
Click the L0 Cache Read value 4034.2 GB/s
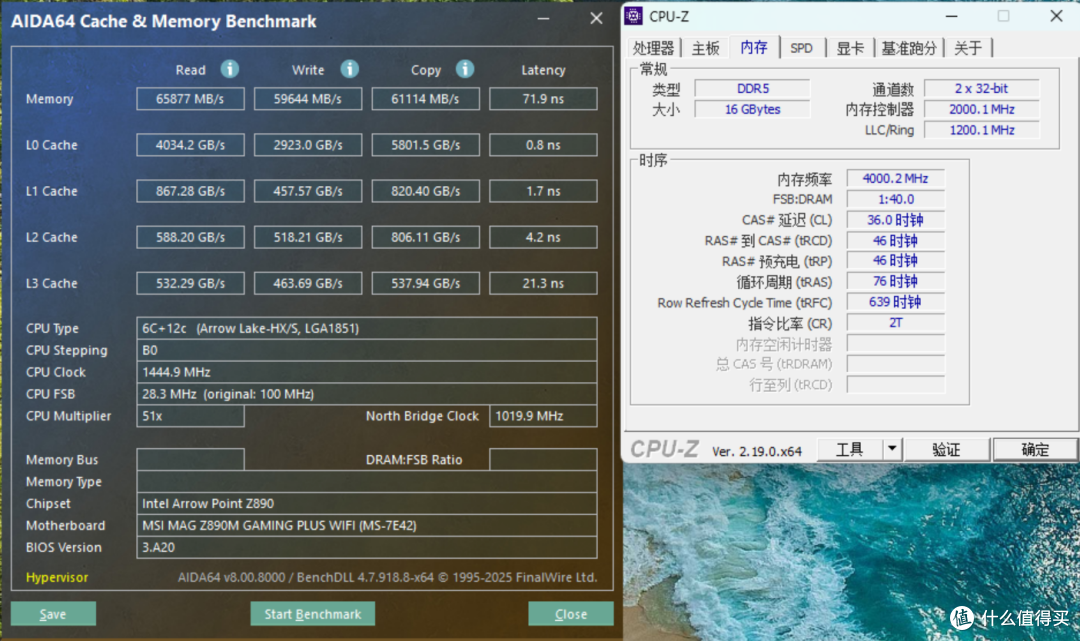click(x=190, y=145)
